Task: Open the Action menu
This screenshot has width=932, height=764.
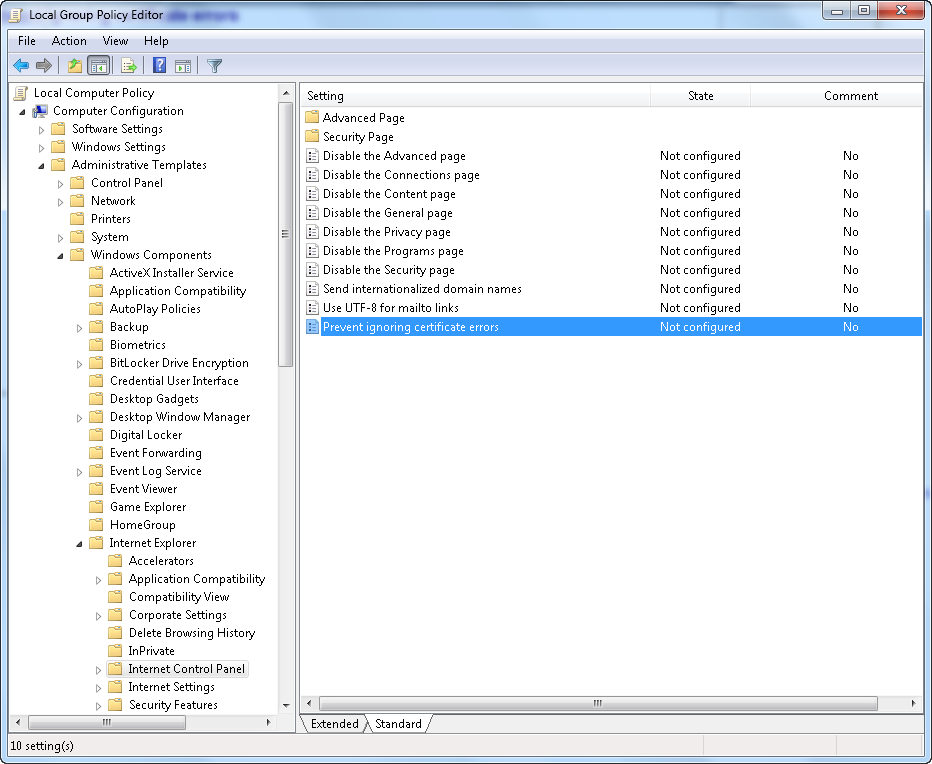Action: coord(69,41)
